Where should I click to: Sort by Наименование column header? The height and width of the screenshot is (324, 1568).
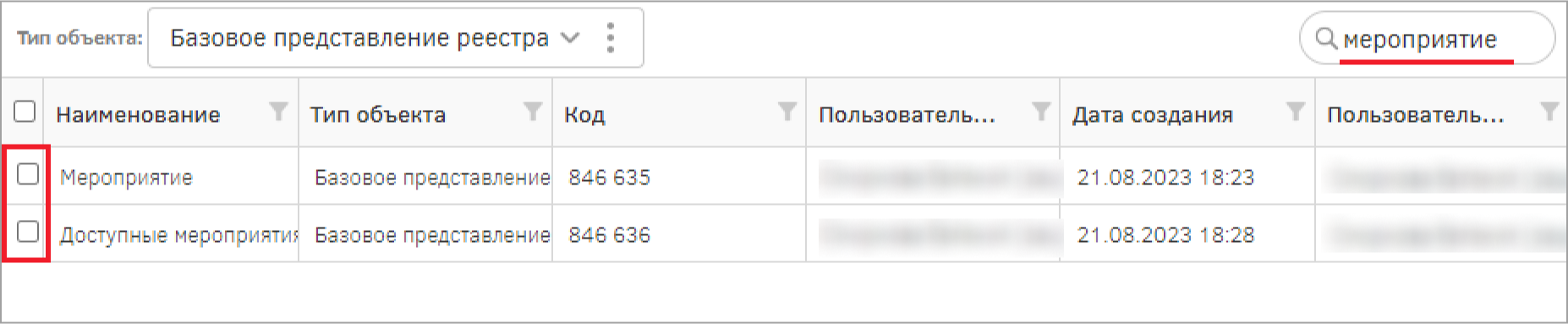tap(138, 115)
